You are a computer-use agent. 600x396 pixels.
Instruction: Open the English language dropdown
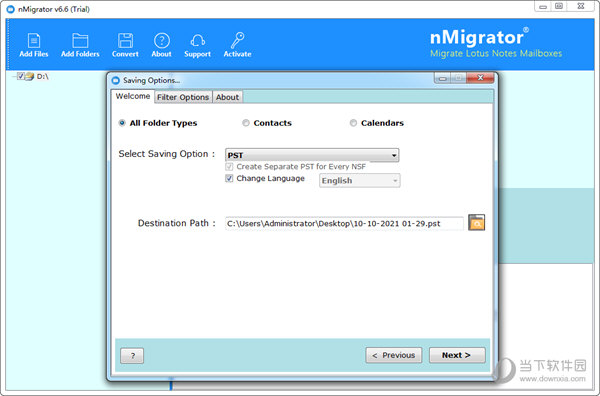pyautogui.click(x=360, y=181)
